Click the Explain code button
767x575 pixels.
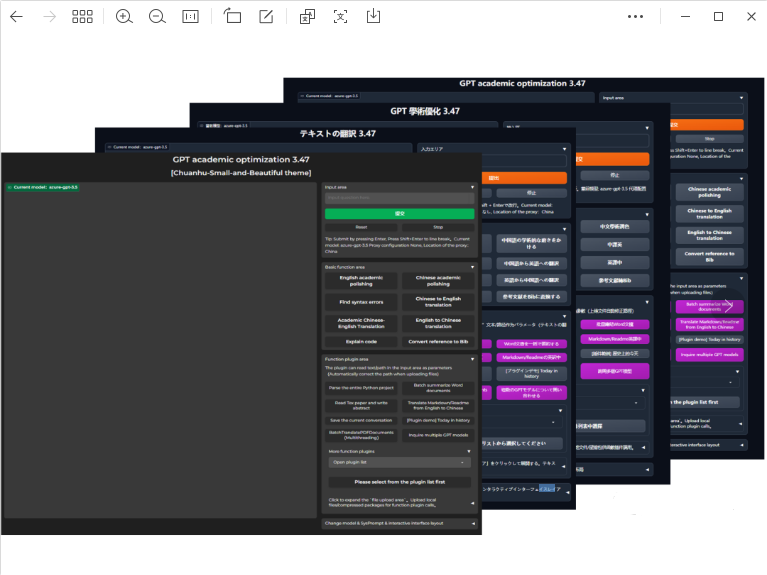tap(361, 342)
